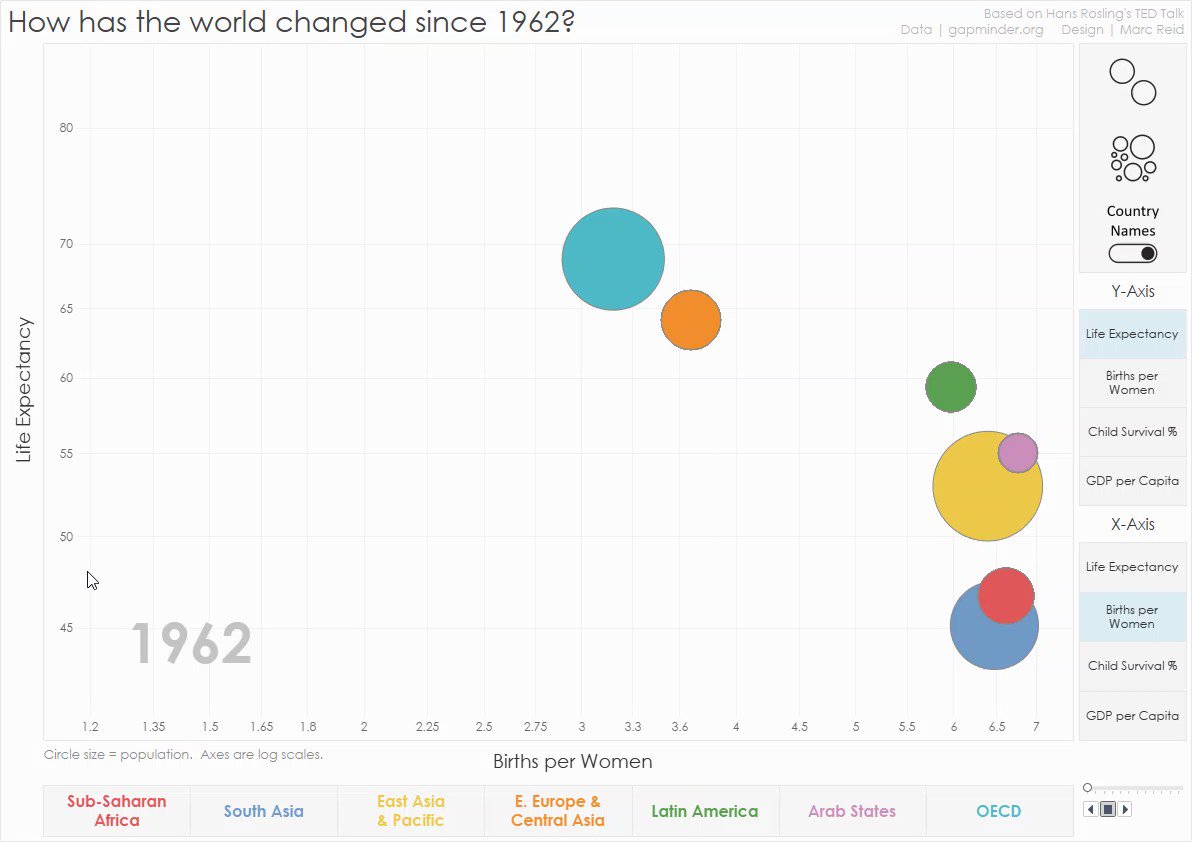Filter by Sub-Saharan Africa region

[x=117, y=811]
